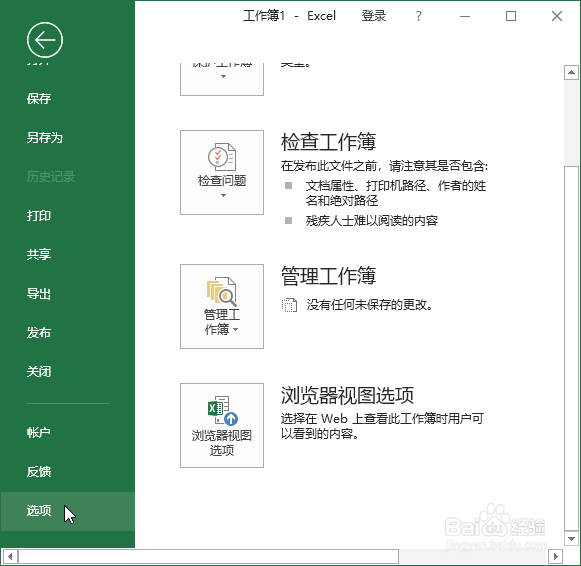
Task: Minimize the Excel window
Action: tap(465, 16)
